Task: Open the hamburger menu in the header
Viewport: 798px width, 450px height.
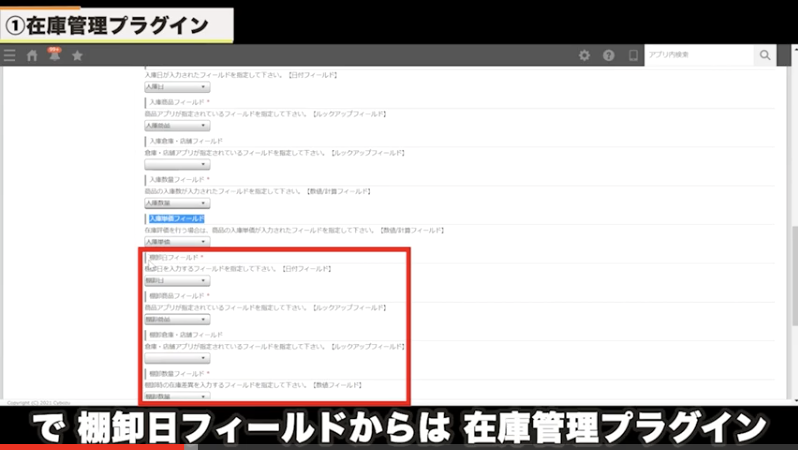Action: (9, 55)
